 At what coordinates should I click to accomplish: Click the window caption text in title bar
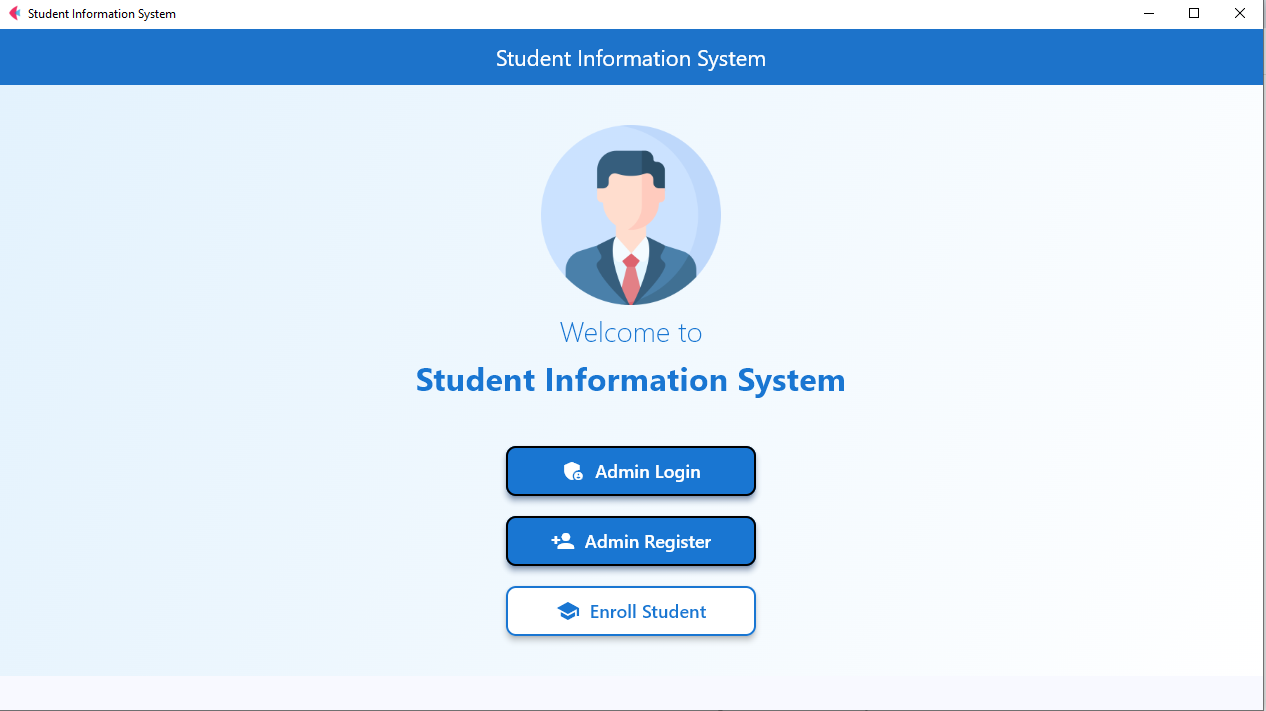pos(102,14)
